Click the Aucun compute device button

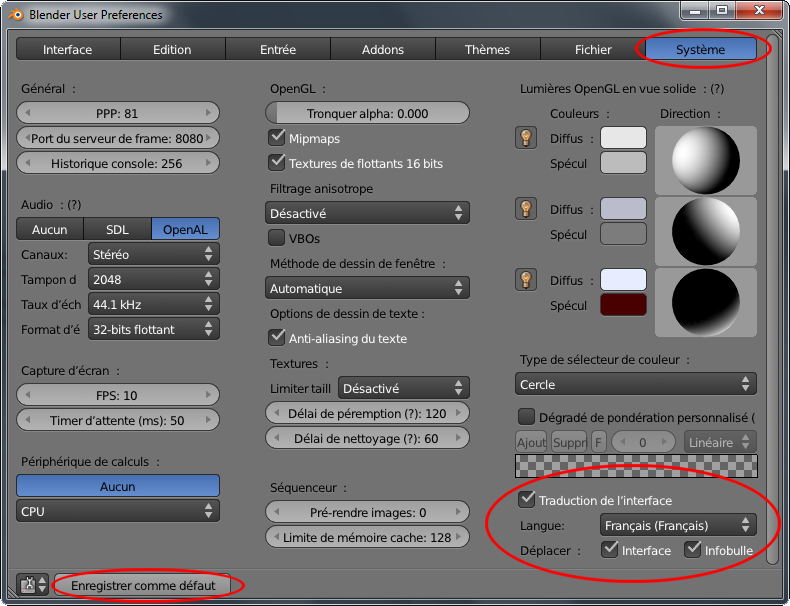pyautogui.click(x=118, y=486)
